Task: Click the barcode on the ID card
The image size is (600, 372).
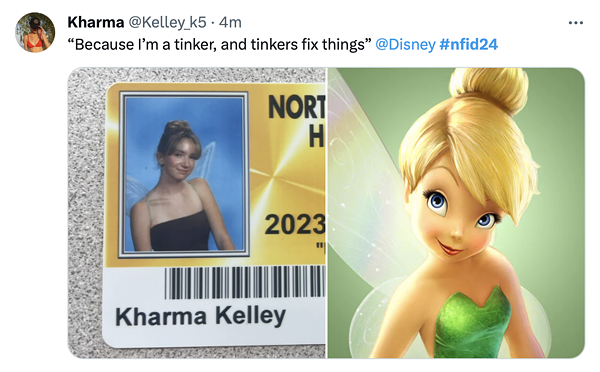Action: click(245, 282)
